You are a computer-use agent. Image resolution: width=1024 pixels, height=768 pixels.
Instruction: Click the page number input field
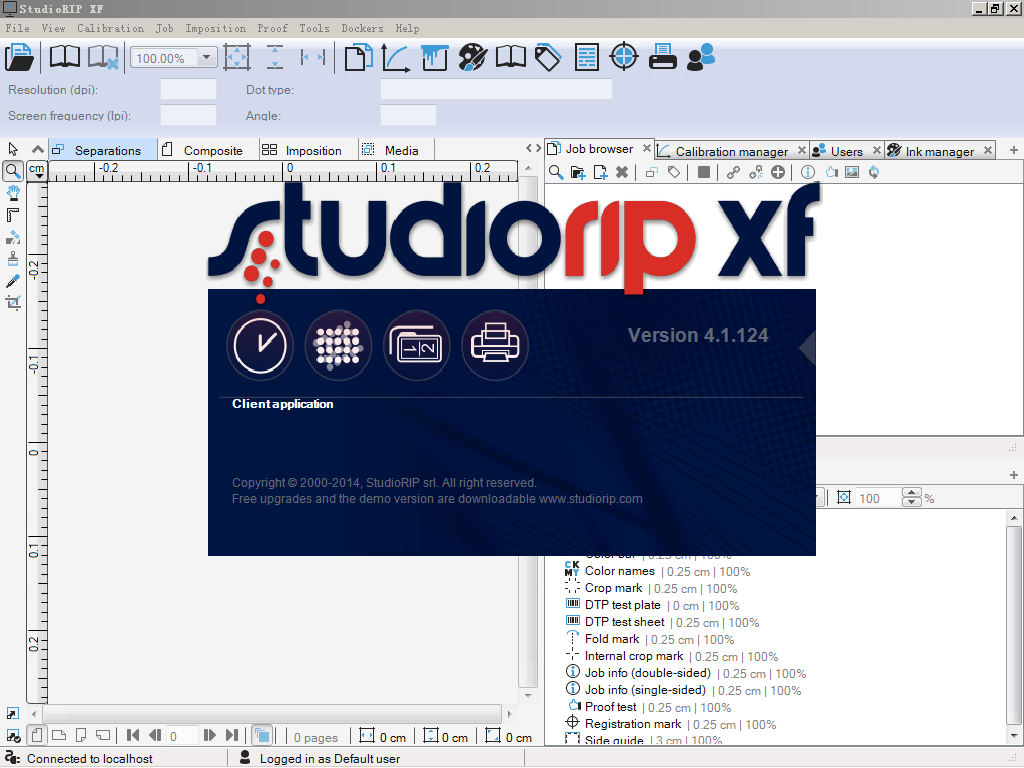click(182, 736)
